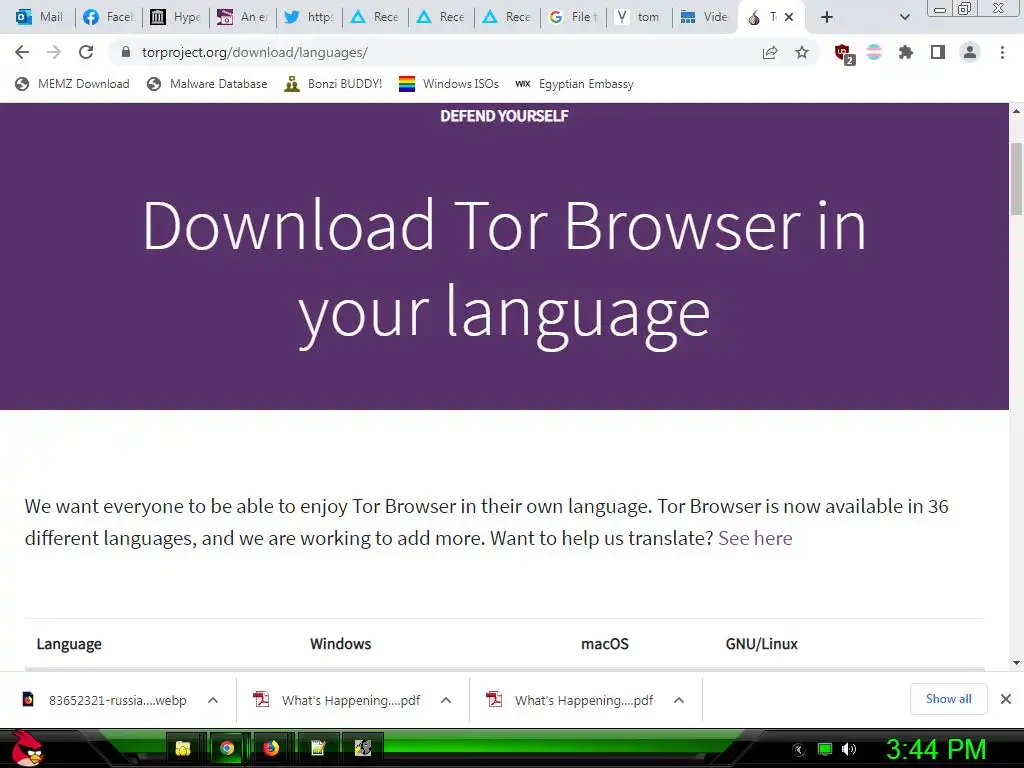The width and height of the screenshot is (1024, 768).
Task: Bookmark this page with the star icon
Action: click(x=802, y=52)
